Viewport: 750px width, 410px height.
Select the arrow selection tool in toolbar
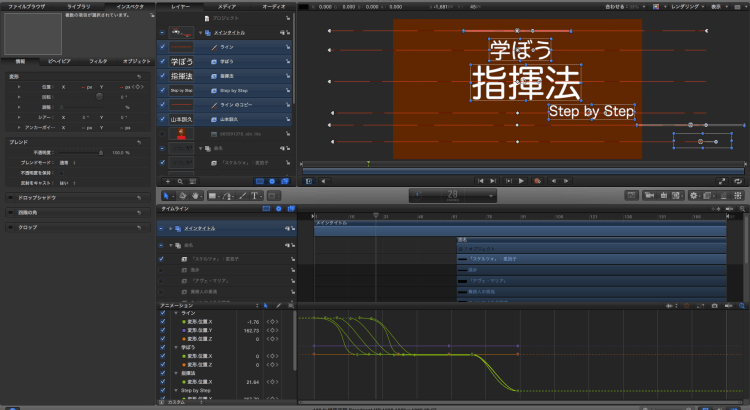coord(167,195)
